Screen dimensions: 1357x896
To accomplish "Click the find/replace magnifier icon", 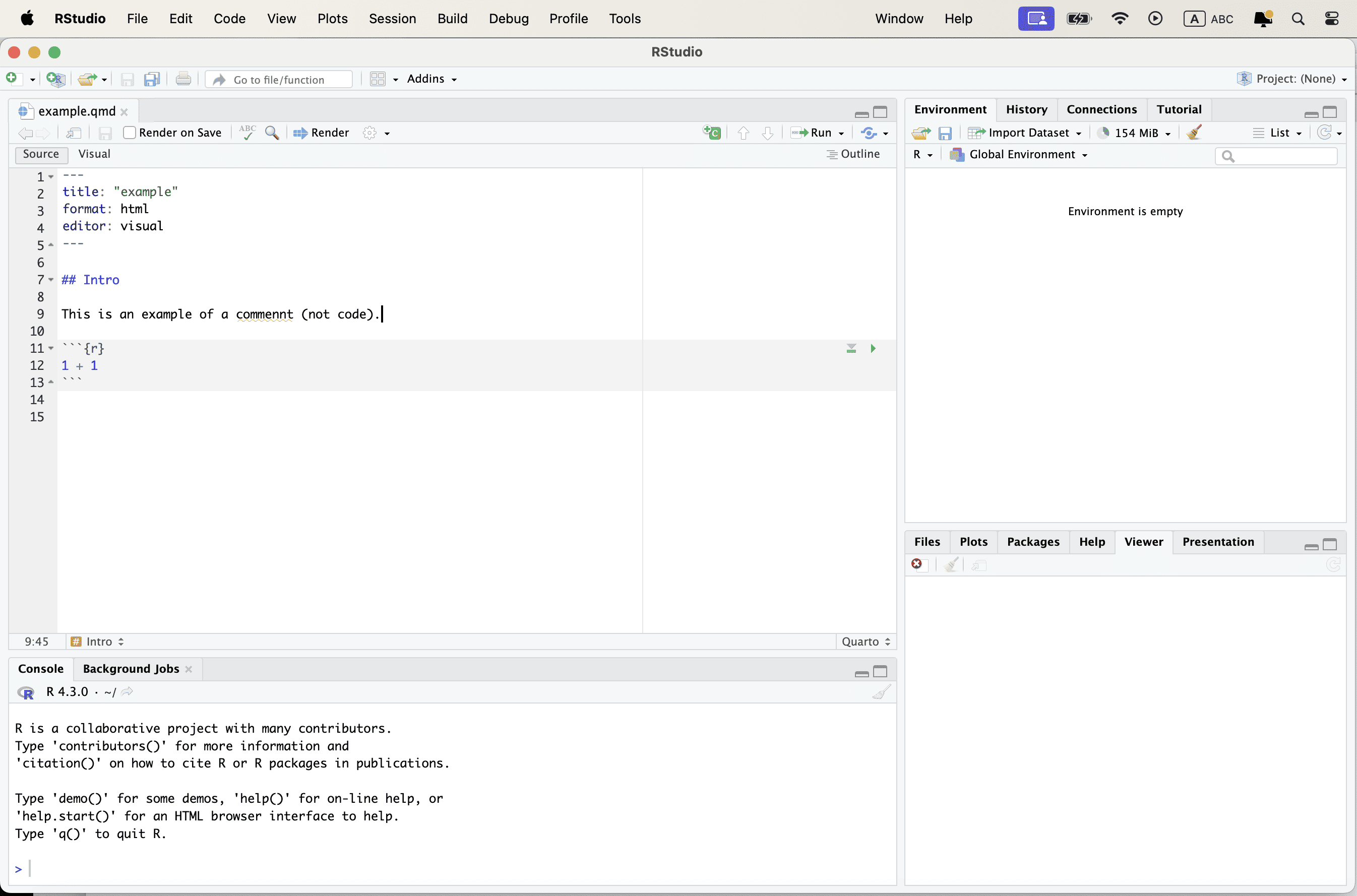I will [x=272, y=133].
